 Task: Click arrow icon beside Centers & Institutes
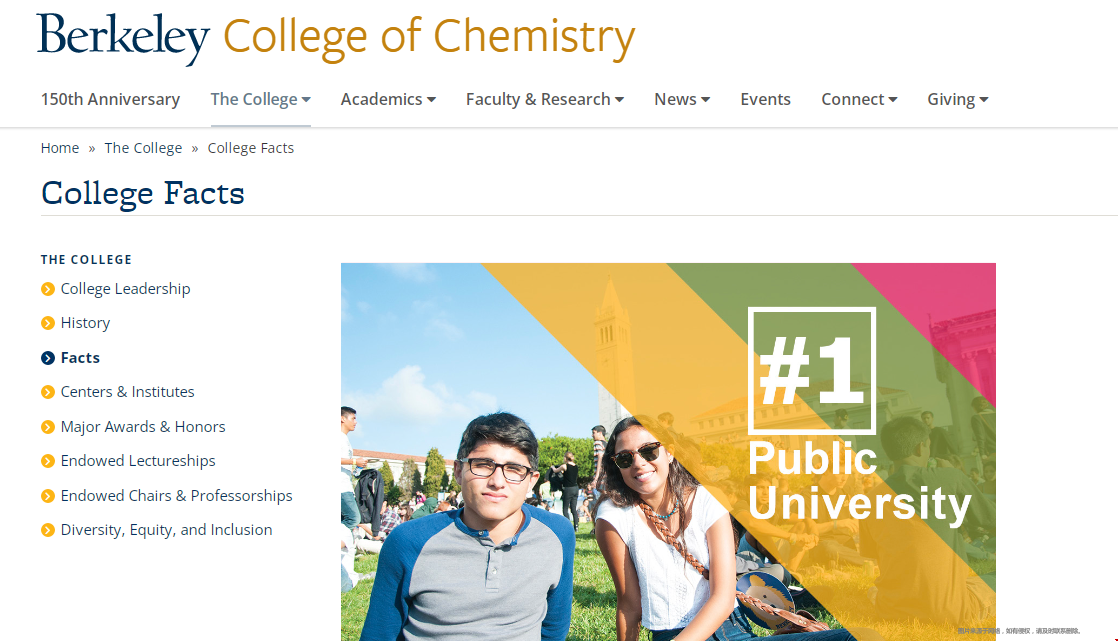pos(48,392)
